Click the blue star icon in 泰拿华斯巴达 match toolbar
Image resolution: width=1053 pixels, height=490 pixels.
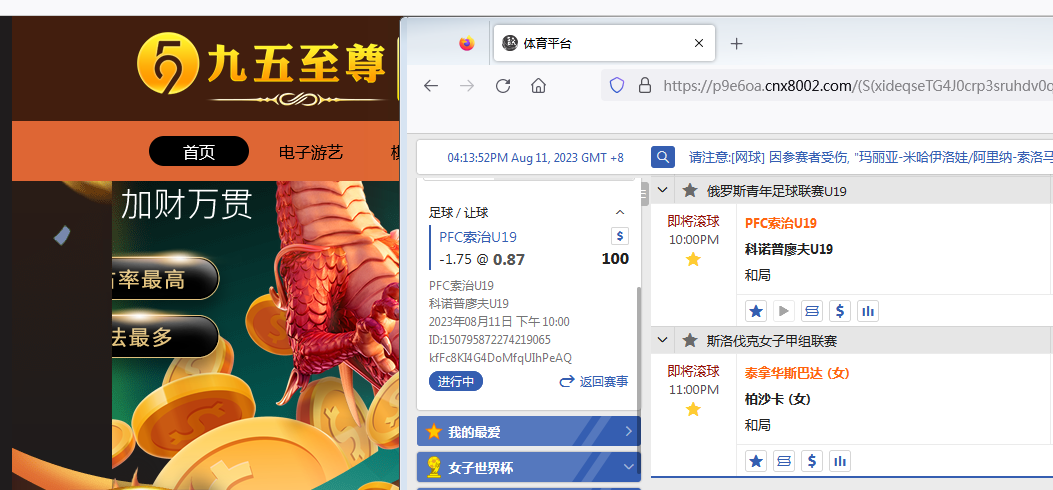click(756, 461)
